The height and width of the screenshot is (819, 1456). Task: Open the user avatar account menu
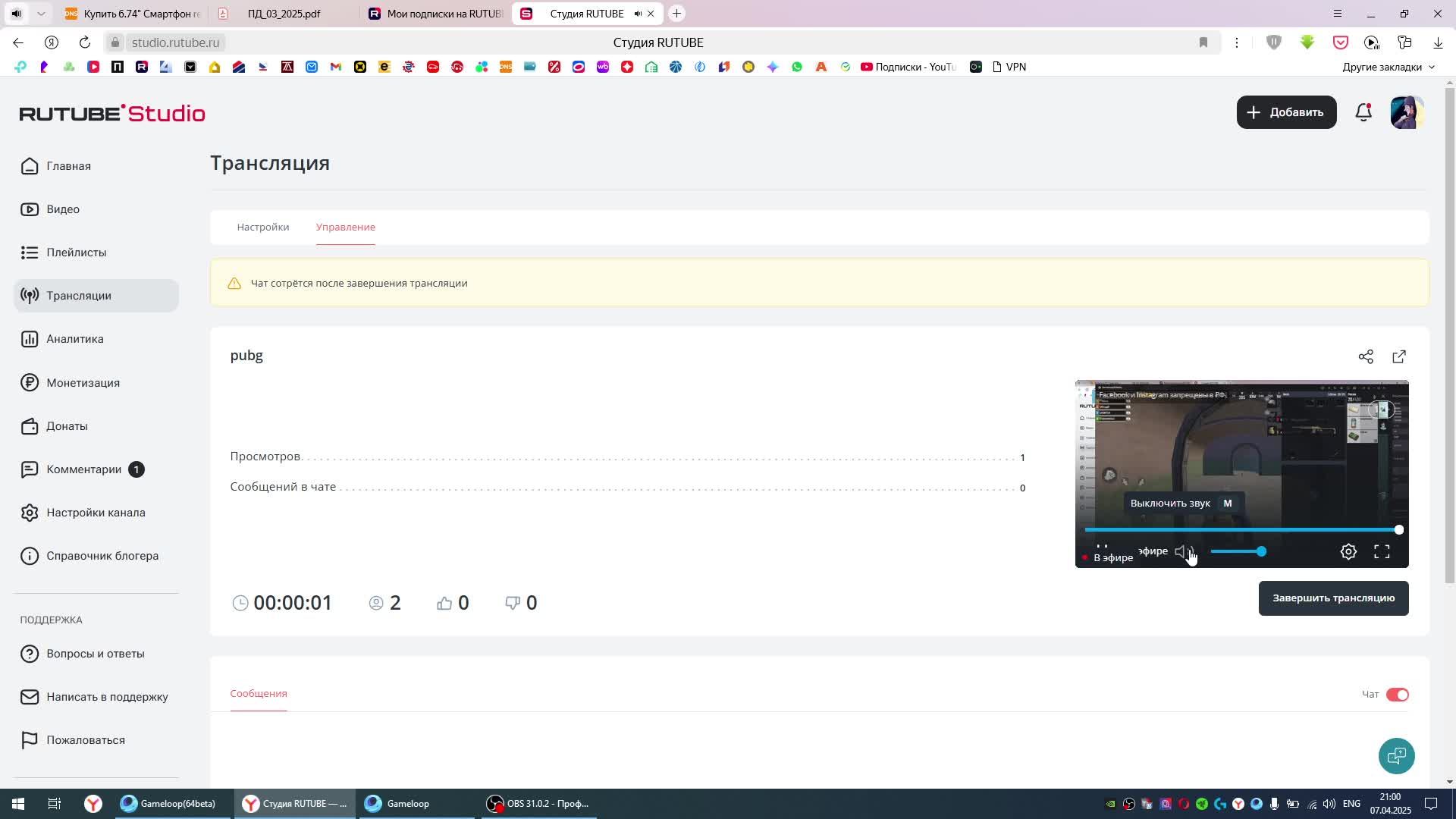1407,112
